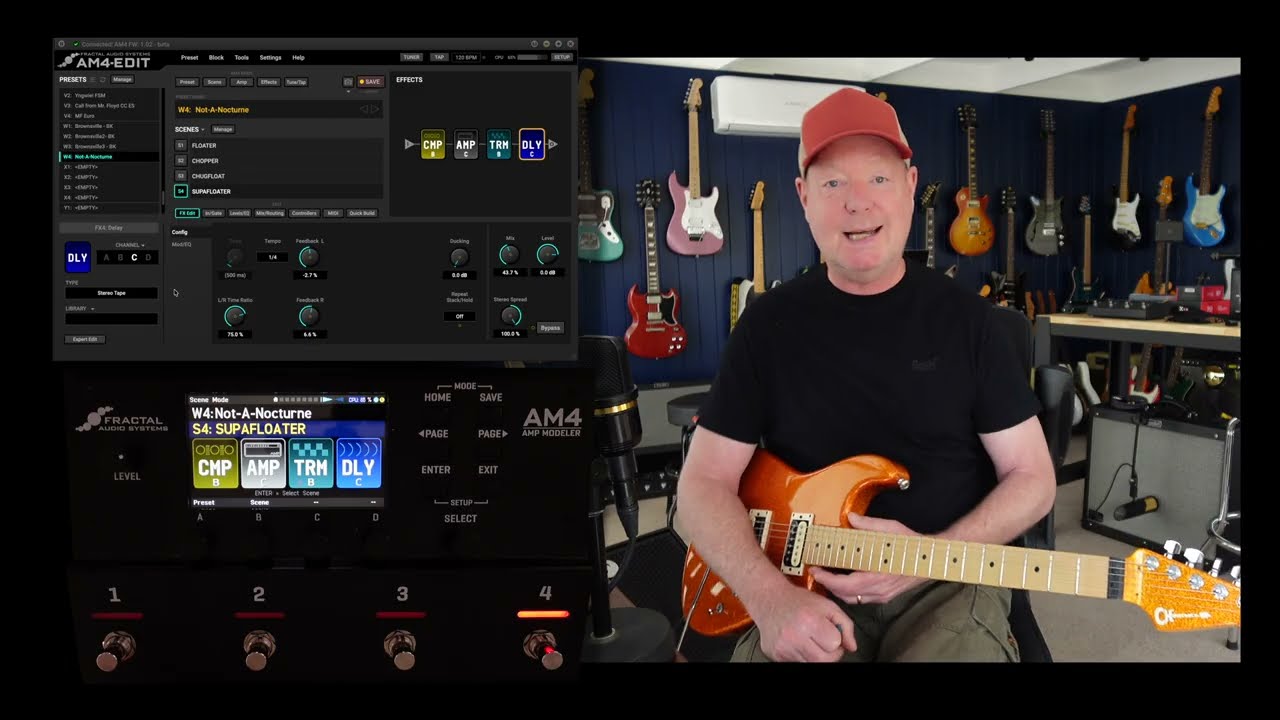The image size is (1280, 720).
Task: Click the Expert Edit button
Action: 85,339
